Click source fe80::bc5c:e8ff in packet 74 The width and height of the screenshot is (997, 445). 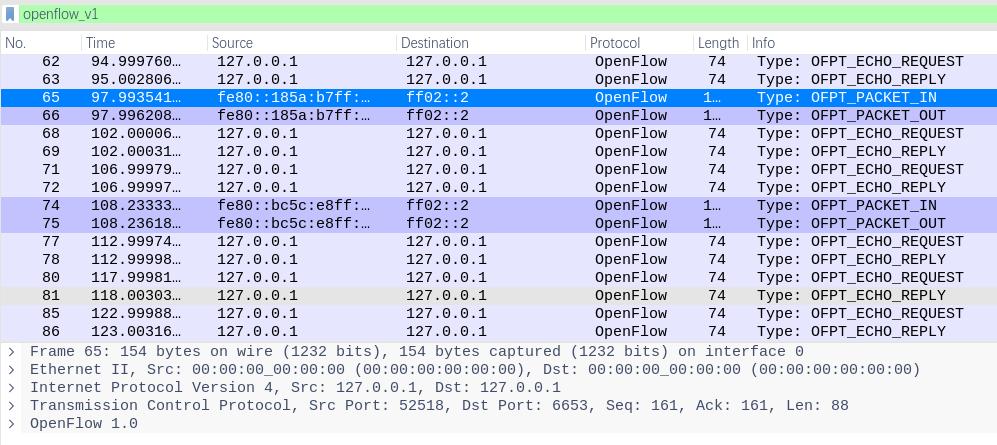pos(294,205)
